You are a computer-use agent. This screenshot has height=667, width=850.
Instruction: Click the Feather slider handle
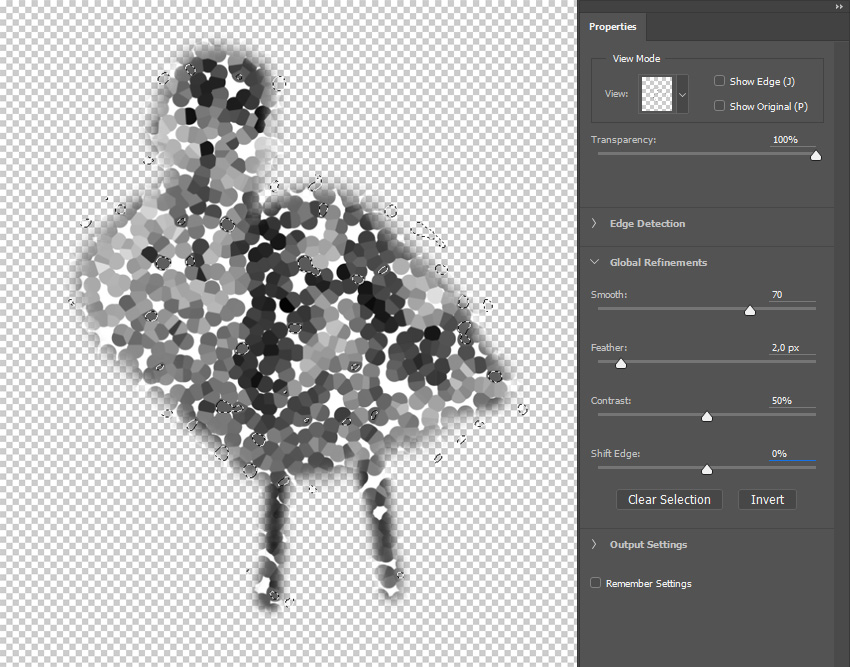[620, 364]
